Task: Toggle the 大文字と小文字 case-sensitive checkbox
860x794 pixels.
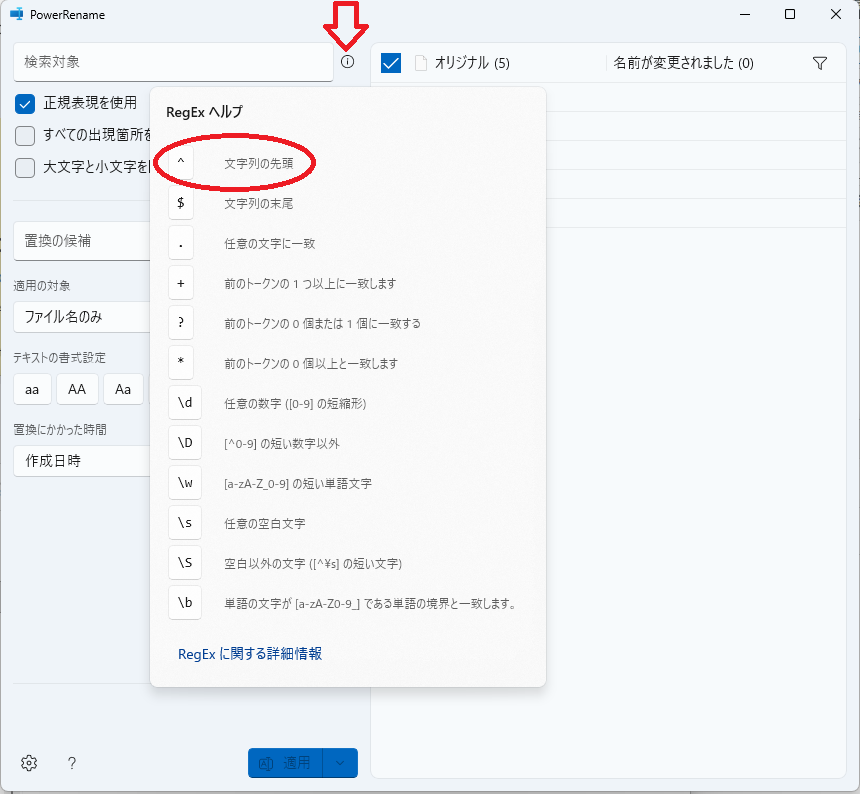Action: coord(25,167)
